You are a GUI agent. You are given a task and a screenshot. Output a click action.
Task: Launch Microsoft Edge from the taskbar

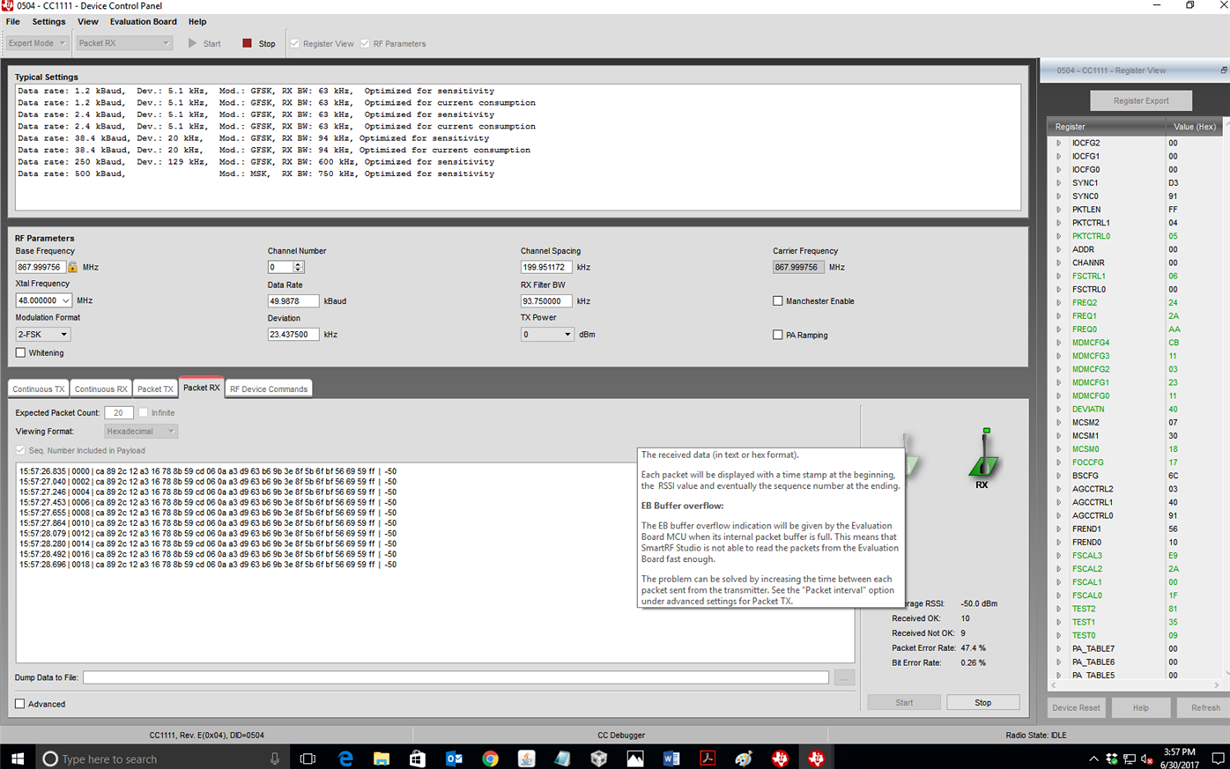(x=345, y=759)
